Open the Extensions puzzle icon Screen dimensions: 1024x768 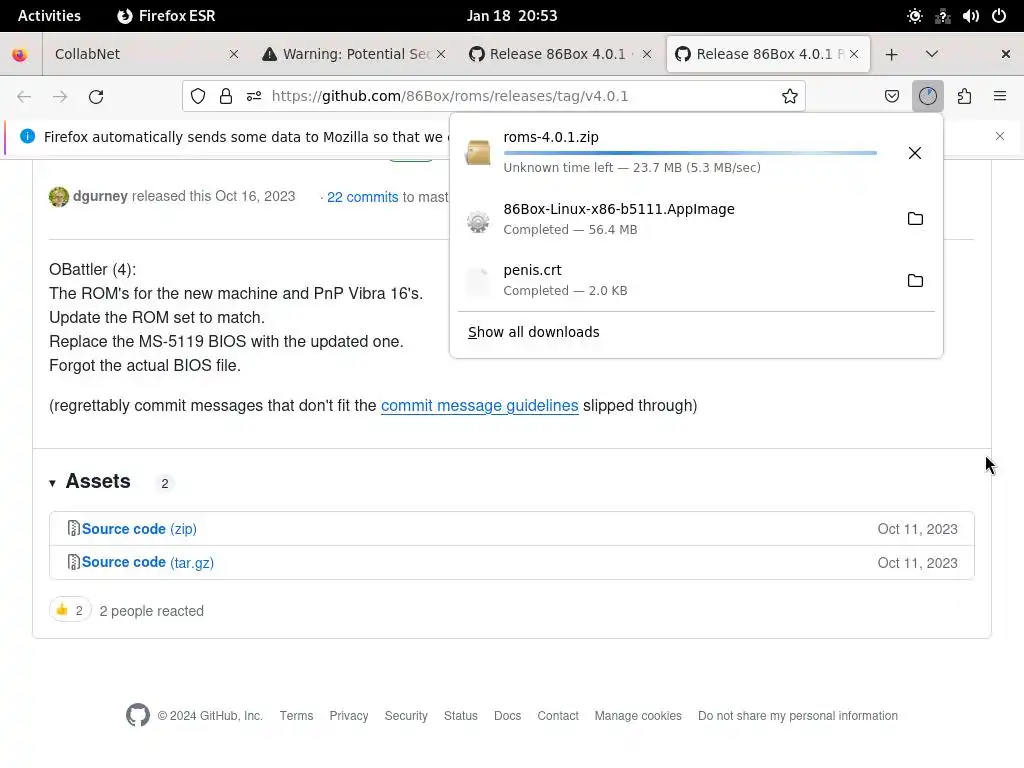965,97
